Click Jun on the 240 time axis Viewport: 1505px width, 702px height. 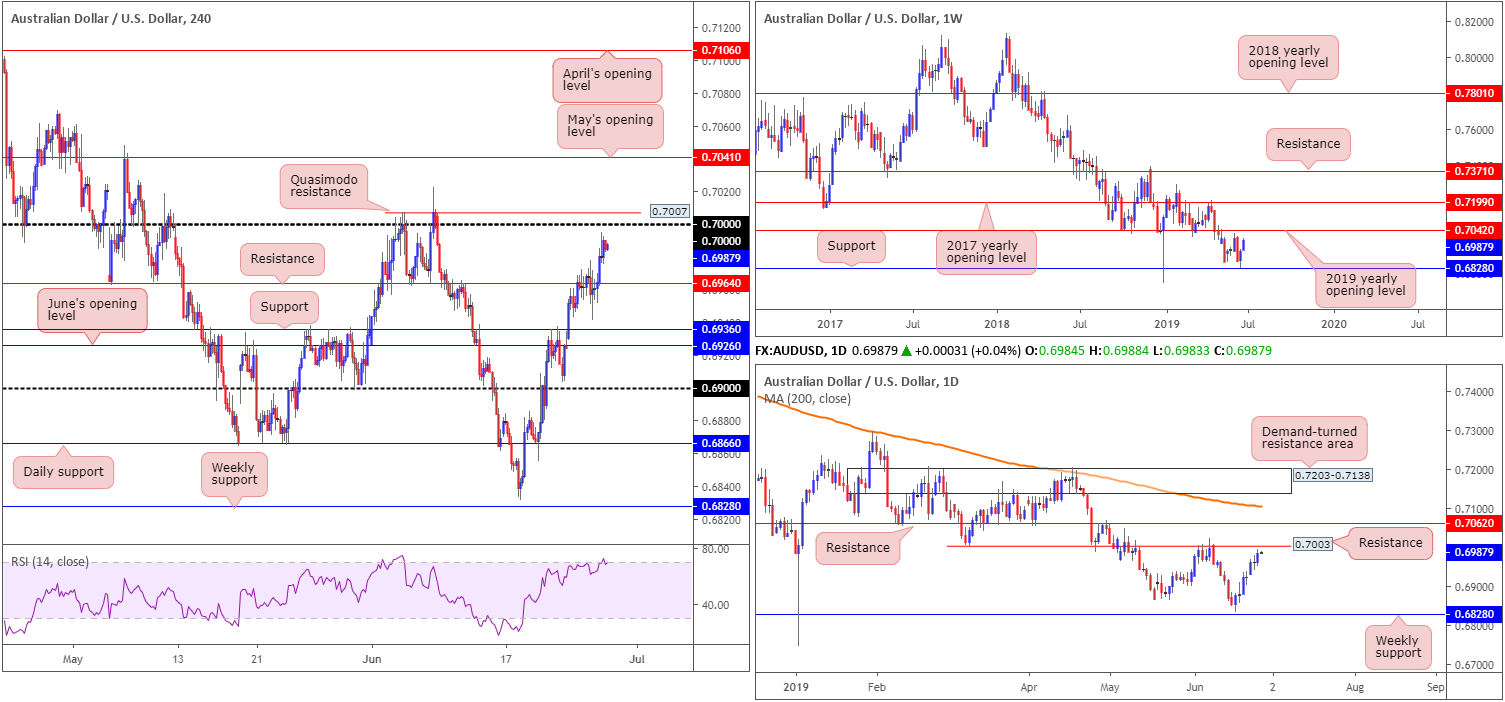tap(372, 660)
